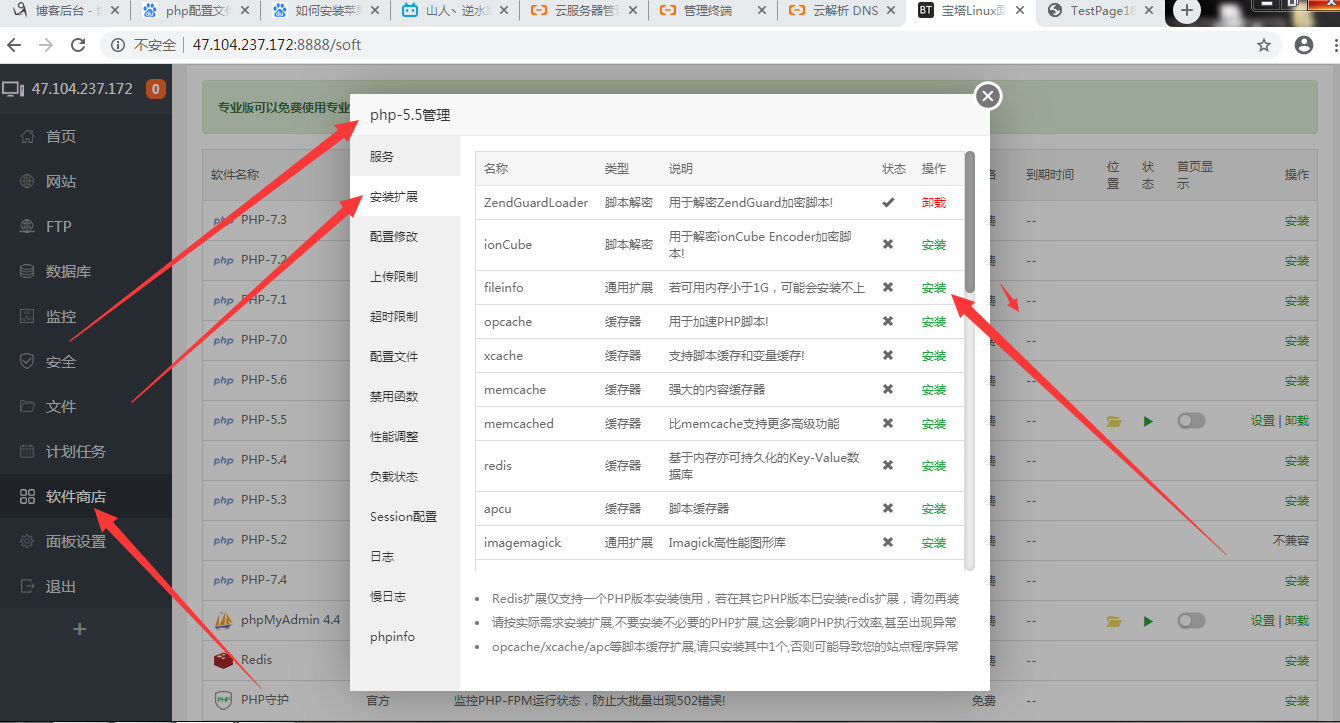
Task: Click 退出 to log out
Action: (x=61, y=586)
